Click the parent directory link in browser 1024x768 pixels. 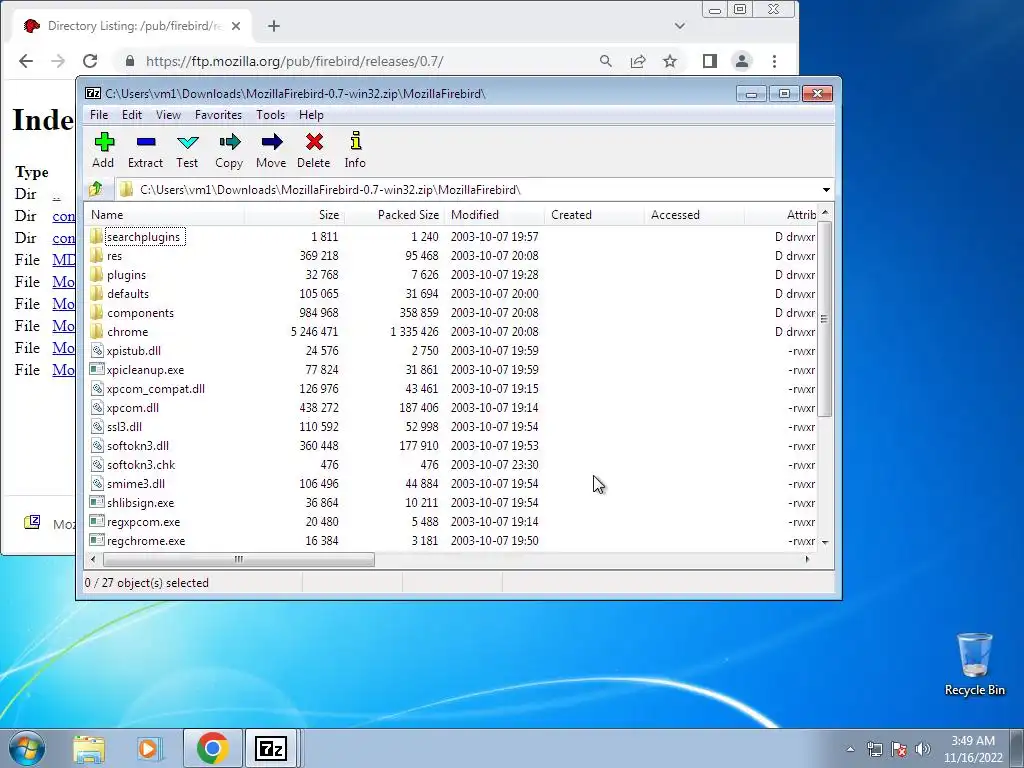coord(56,195)
